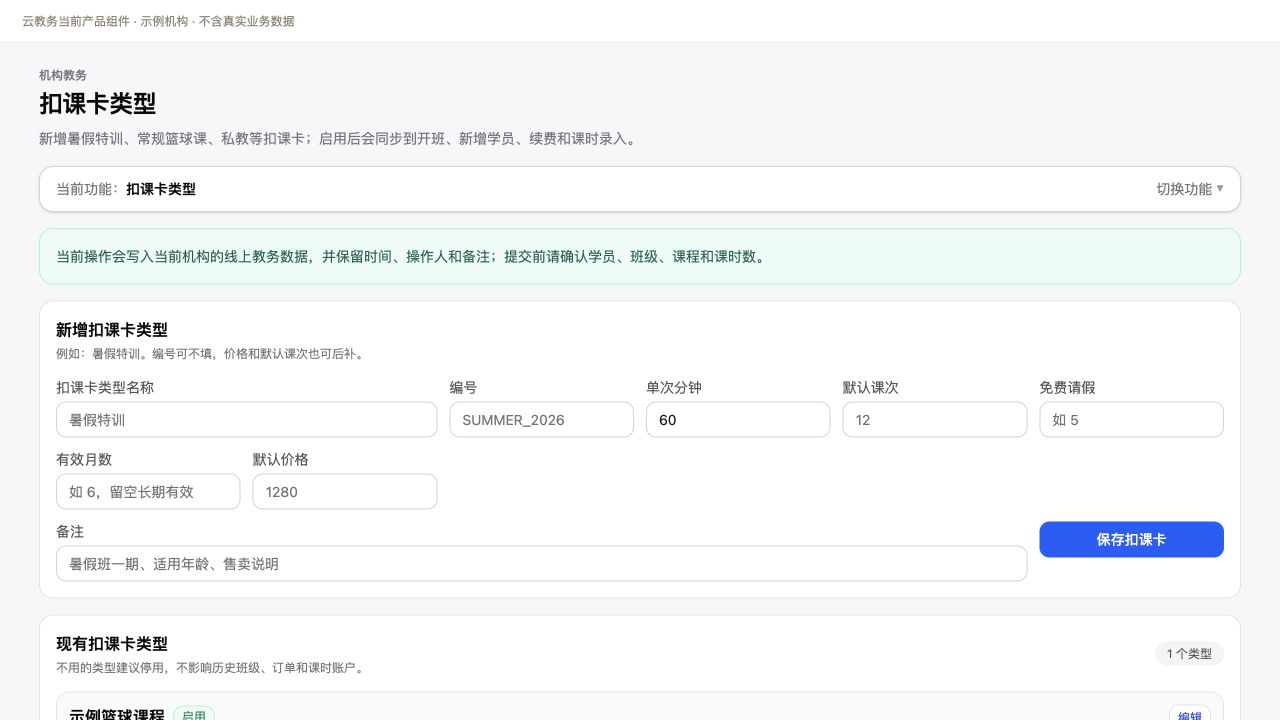Click the 单次分钟 field with value 60

pyautogui.click(x=738, y=420)
